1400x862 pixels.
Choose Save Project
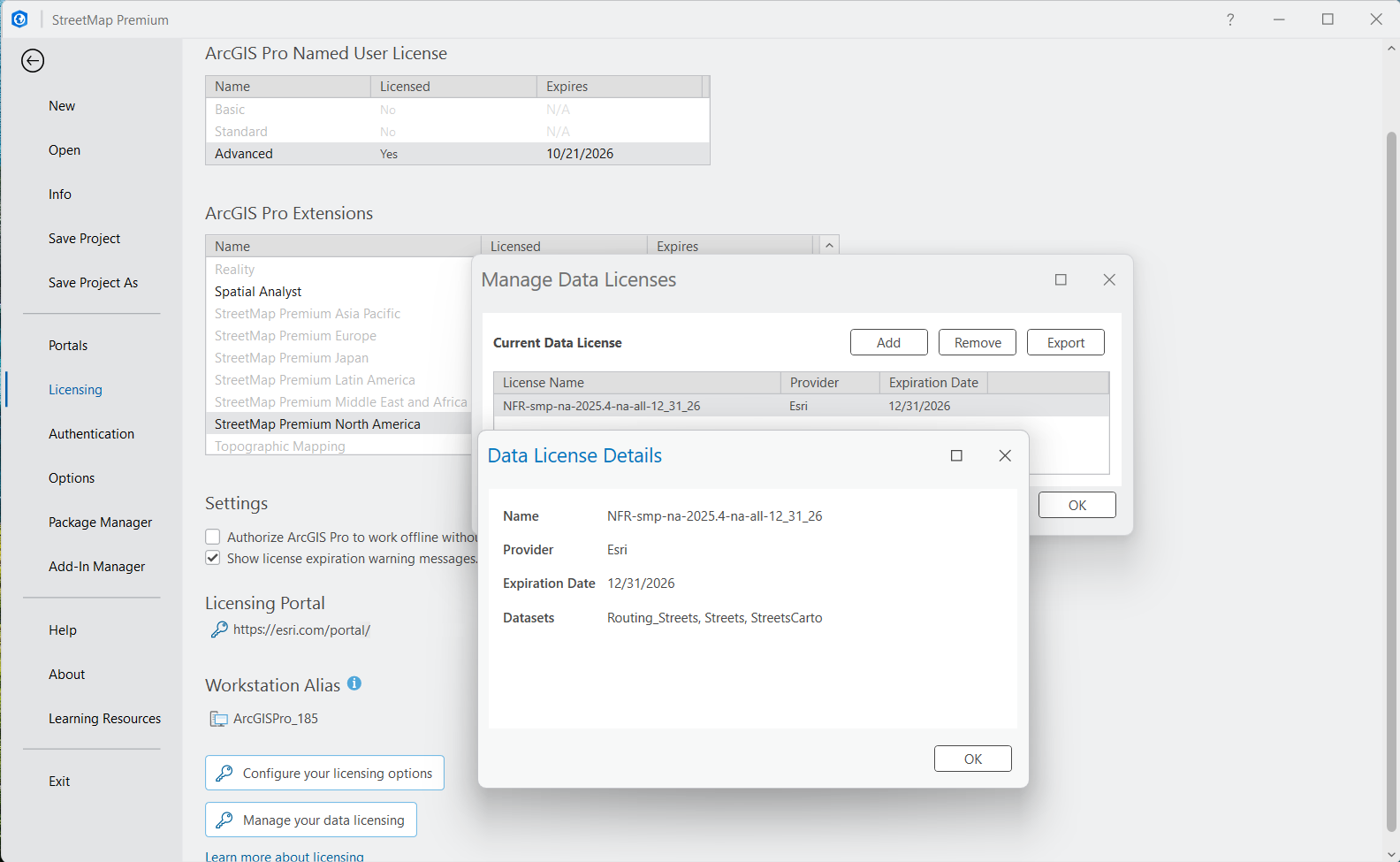(84, 239)
